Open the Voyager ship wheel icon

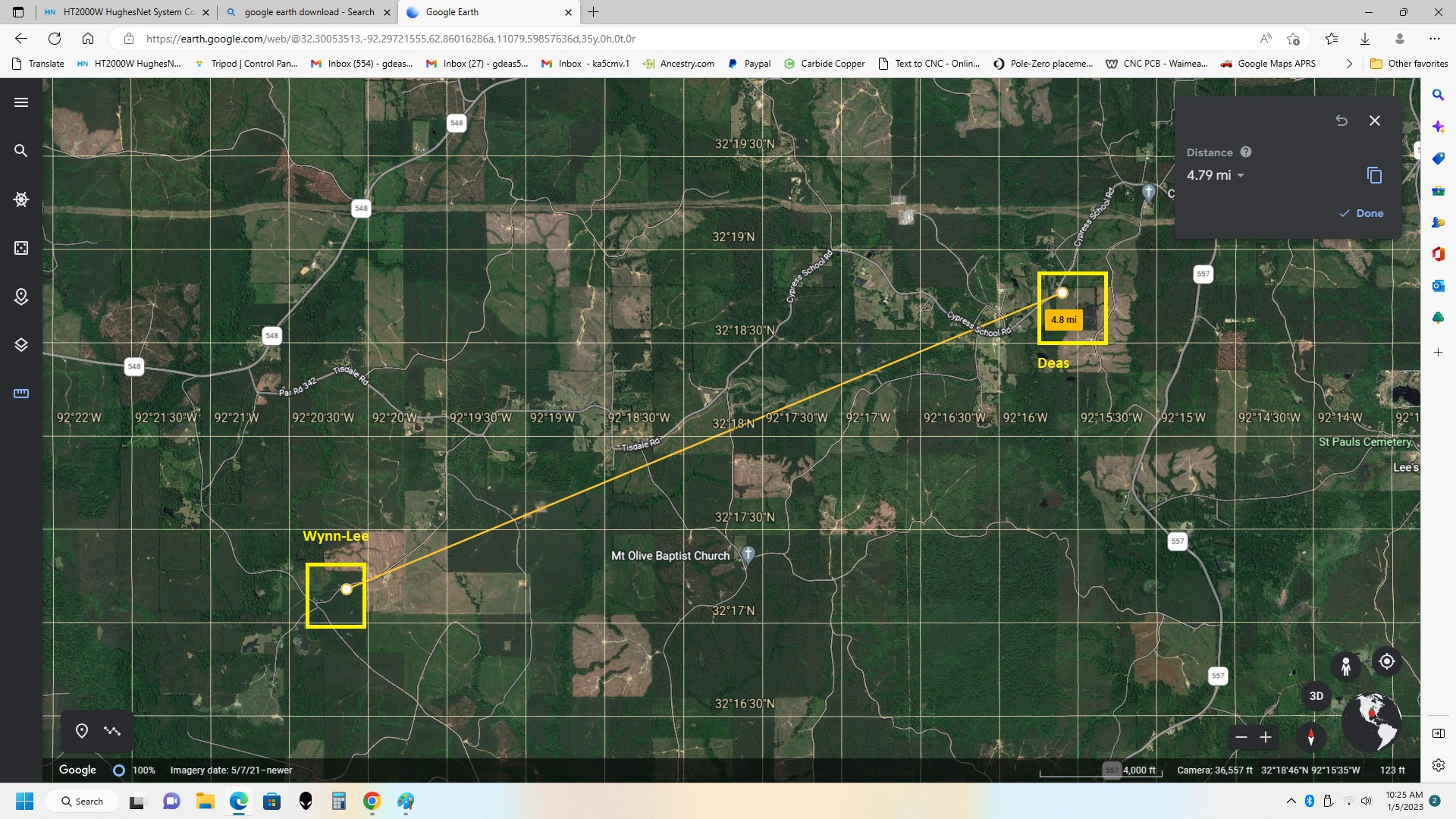21,199
